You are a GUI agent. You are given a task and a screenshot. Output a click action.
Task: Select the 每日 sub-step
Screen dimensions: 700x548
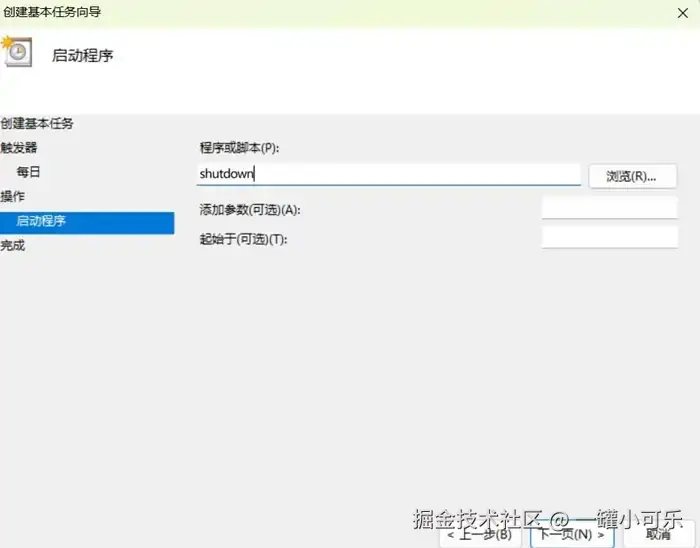[x=29, y=172]
